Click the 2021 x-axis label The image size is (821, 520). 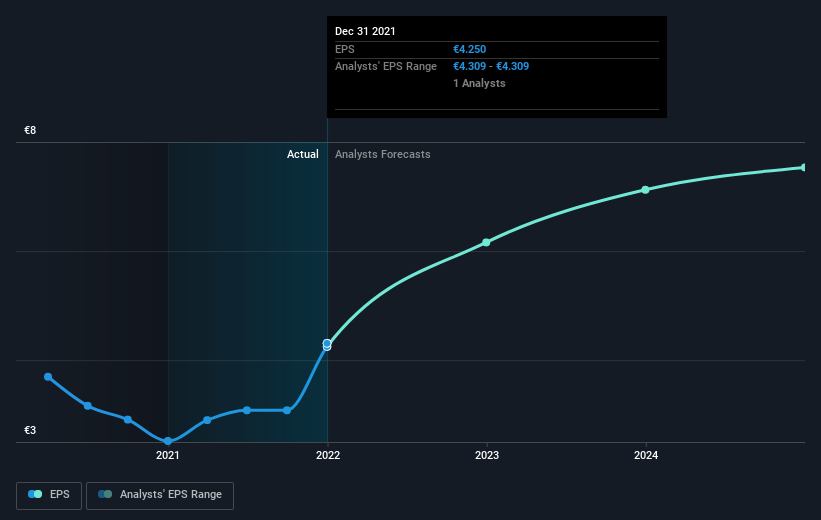(x=168, y=455)
